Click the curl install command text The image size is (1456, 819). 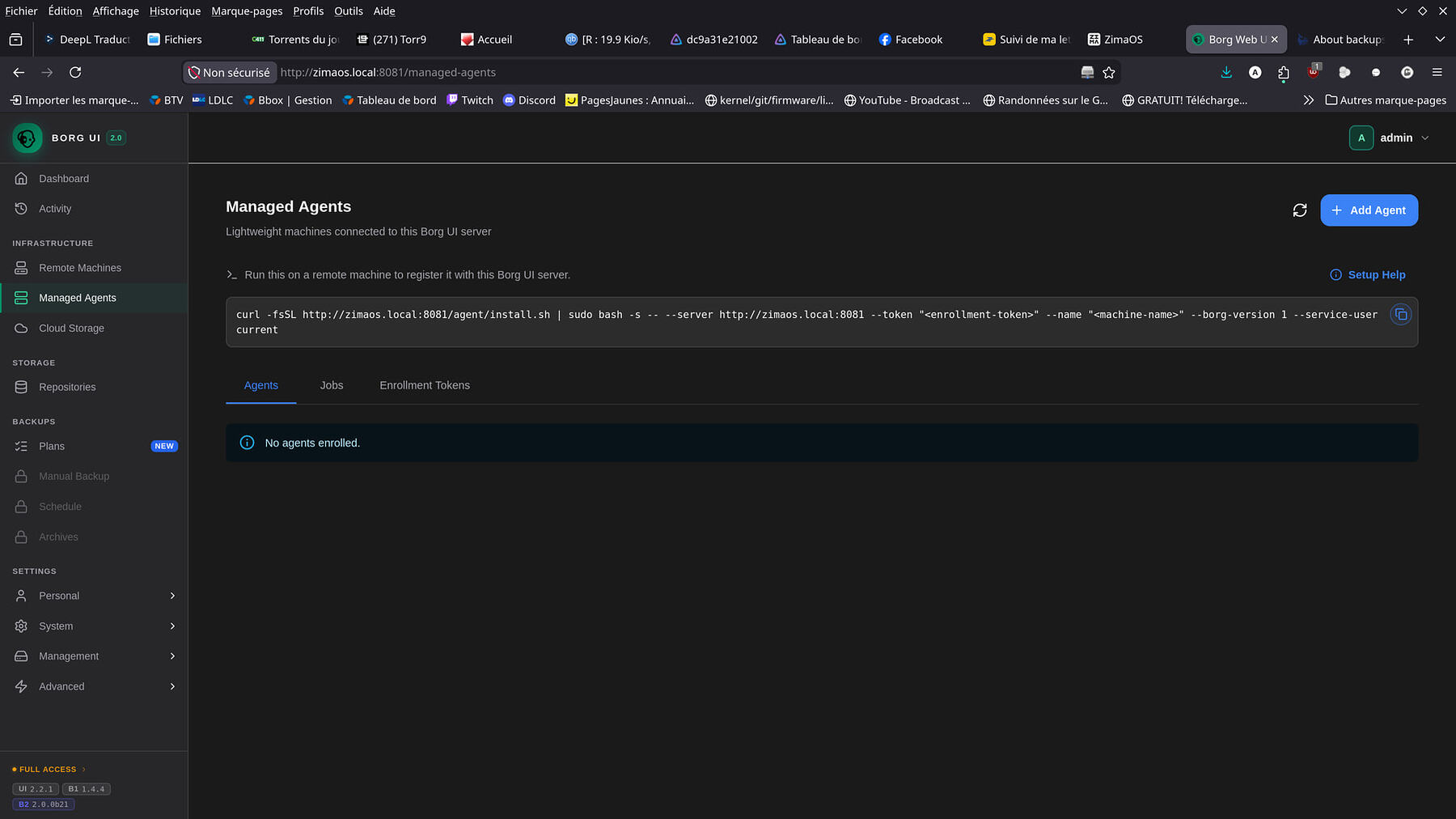pyautogui.click(x=806, y=322)
